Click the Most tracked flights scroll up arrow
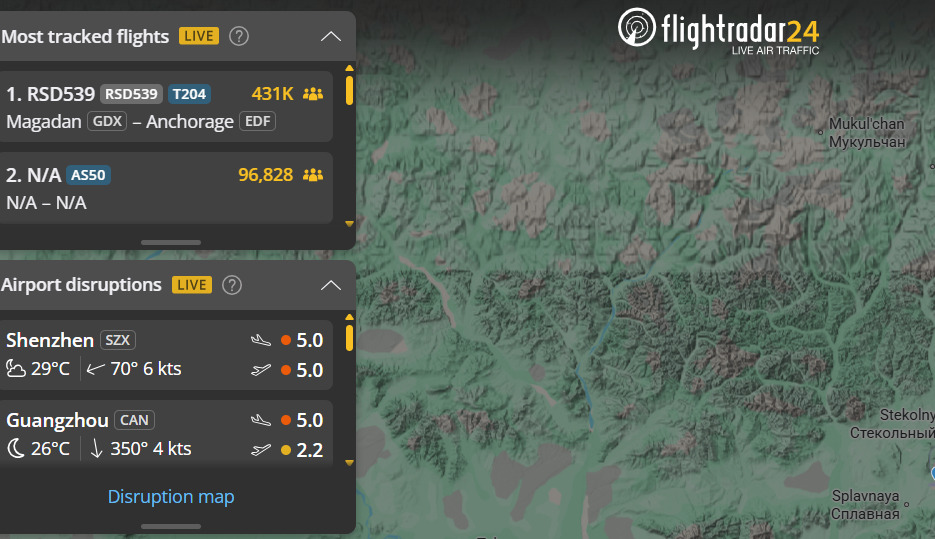 tap(349, 68)
